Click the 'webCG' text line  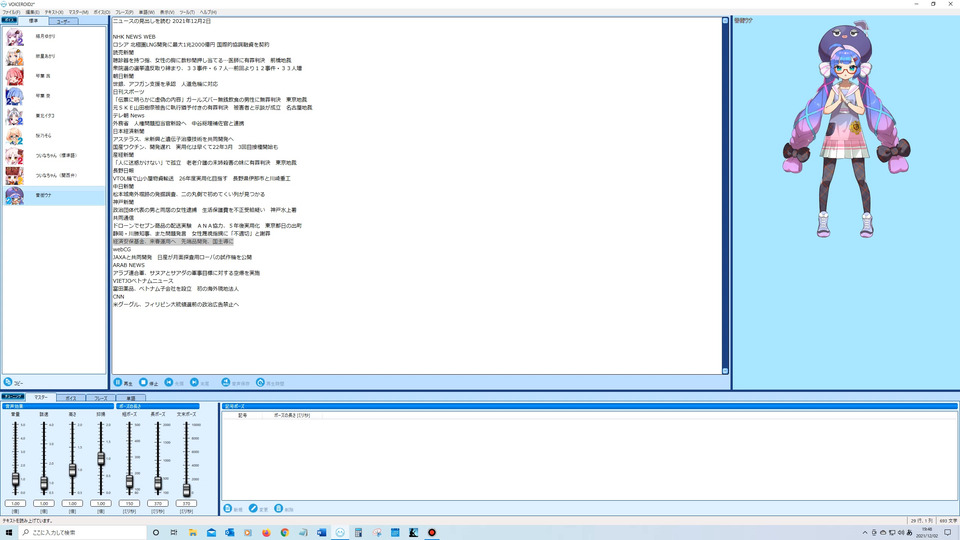point(122,249)
